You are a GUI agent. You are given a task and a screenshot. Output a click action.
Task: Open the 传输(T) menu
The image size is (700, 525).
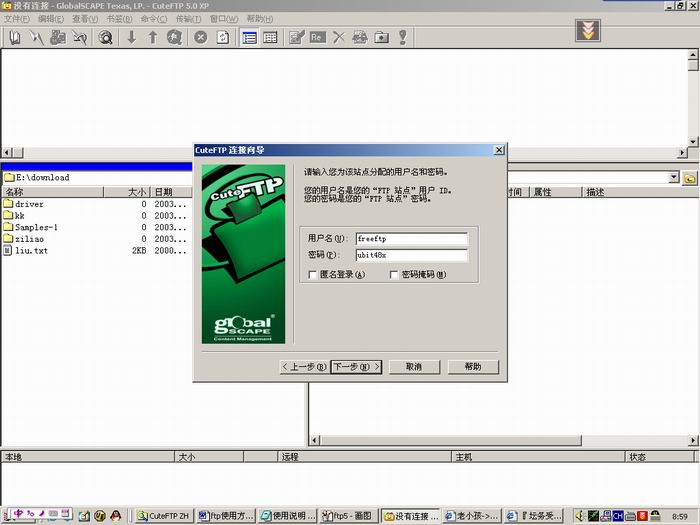pyautogui.click(x=188, y=19)
